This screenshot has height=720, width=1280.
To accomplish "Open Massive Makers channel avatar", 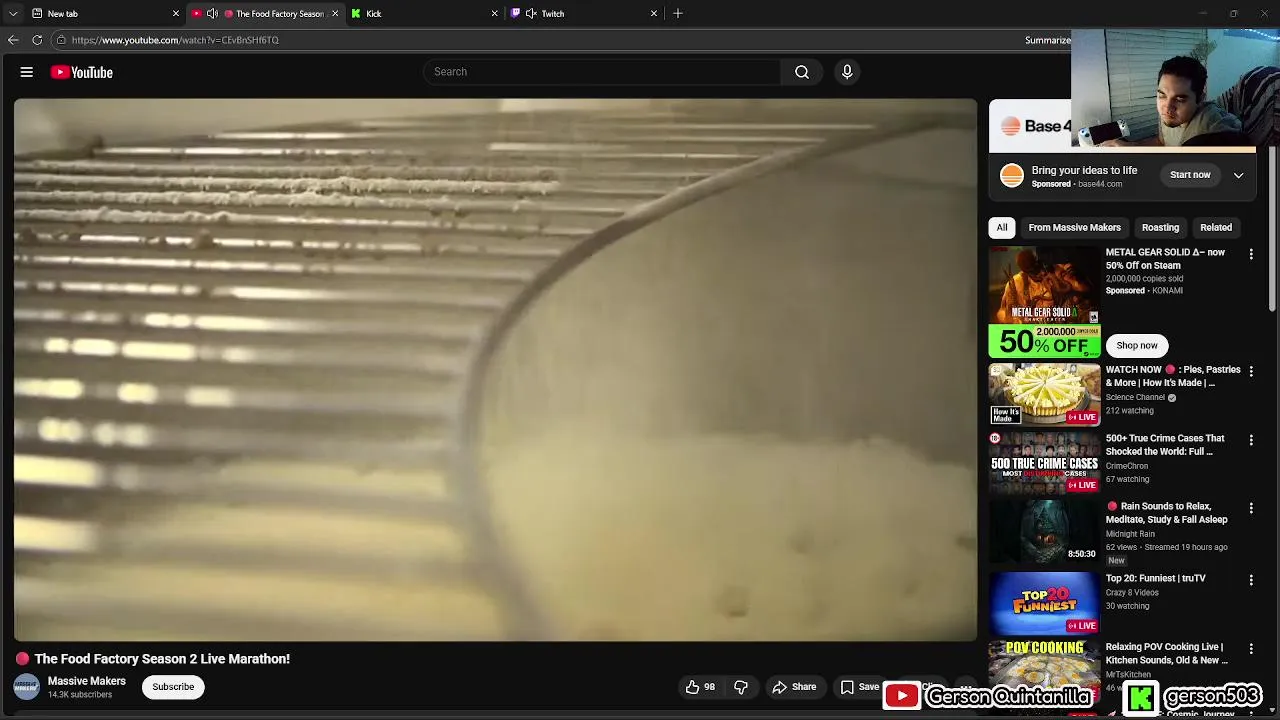I will pyautogui.click(x=26, y=687).
